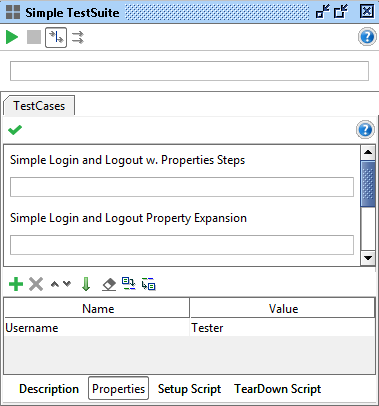
Task: Stop the running TestSuite
Action: point(34,37)
